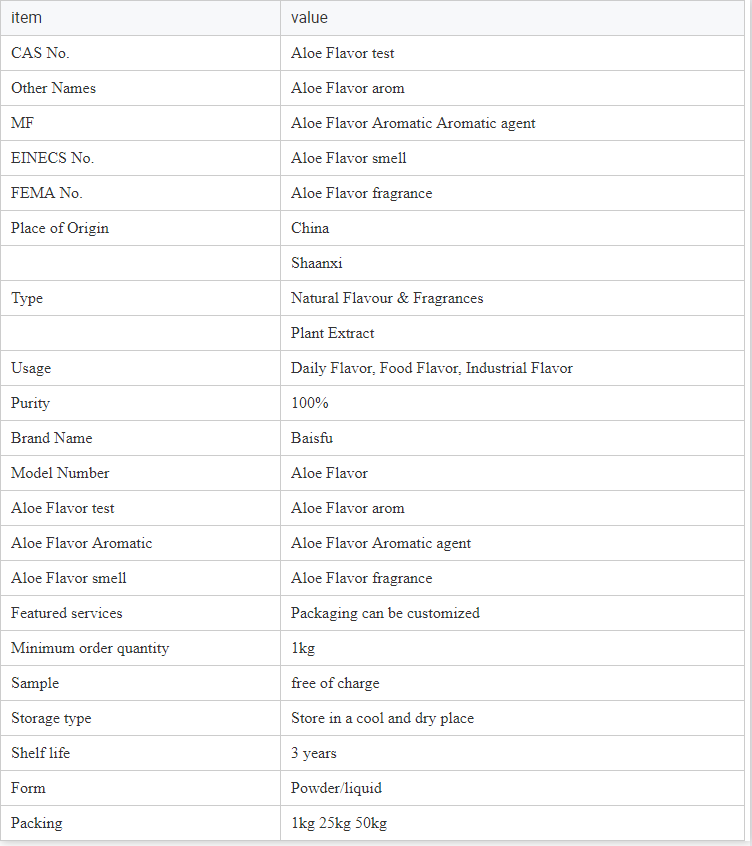The width and height of the screenshot is (752, 846).
Task: Select 'Natural Flavour & Fragrances' text
Action: click(x=387, y=298)
